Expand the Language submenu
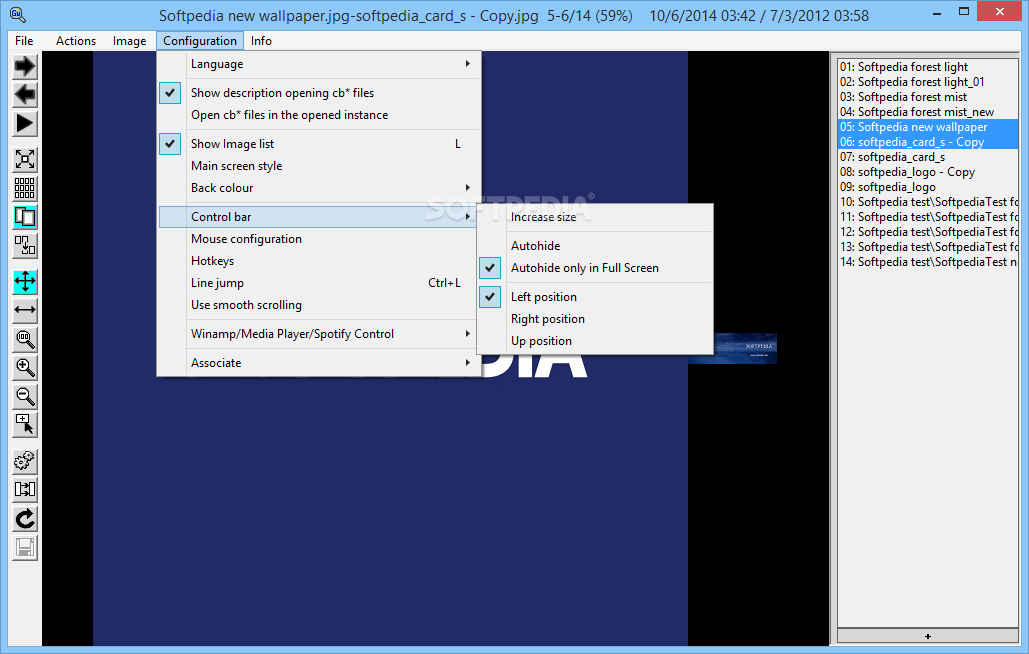 [319, 64]
